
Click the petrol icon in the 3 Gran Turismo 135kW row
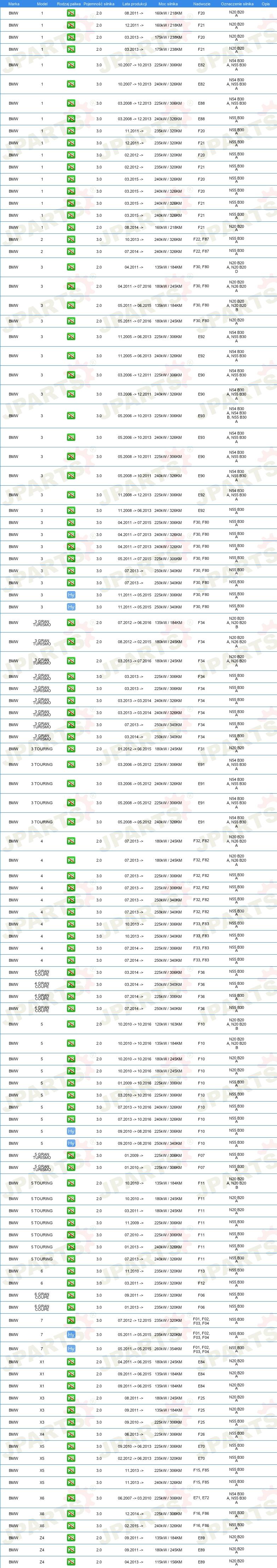tap(71, 623)
